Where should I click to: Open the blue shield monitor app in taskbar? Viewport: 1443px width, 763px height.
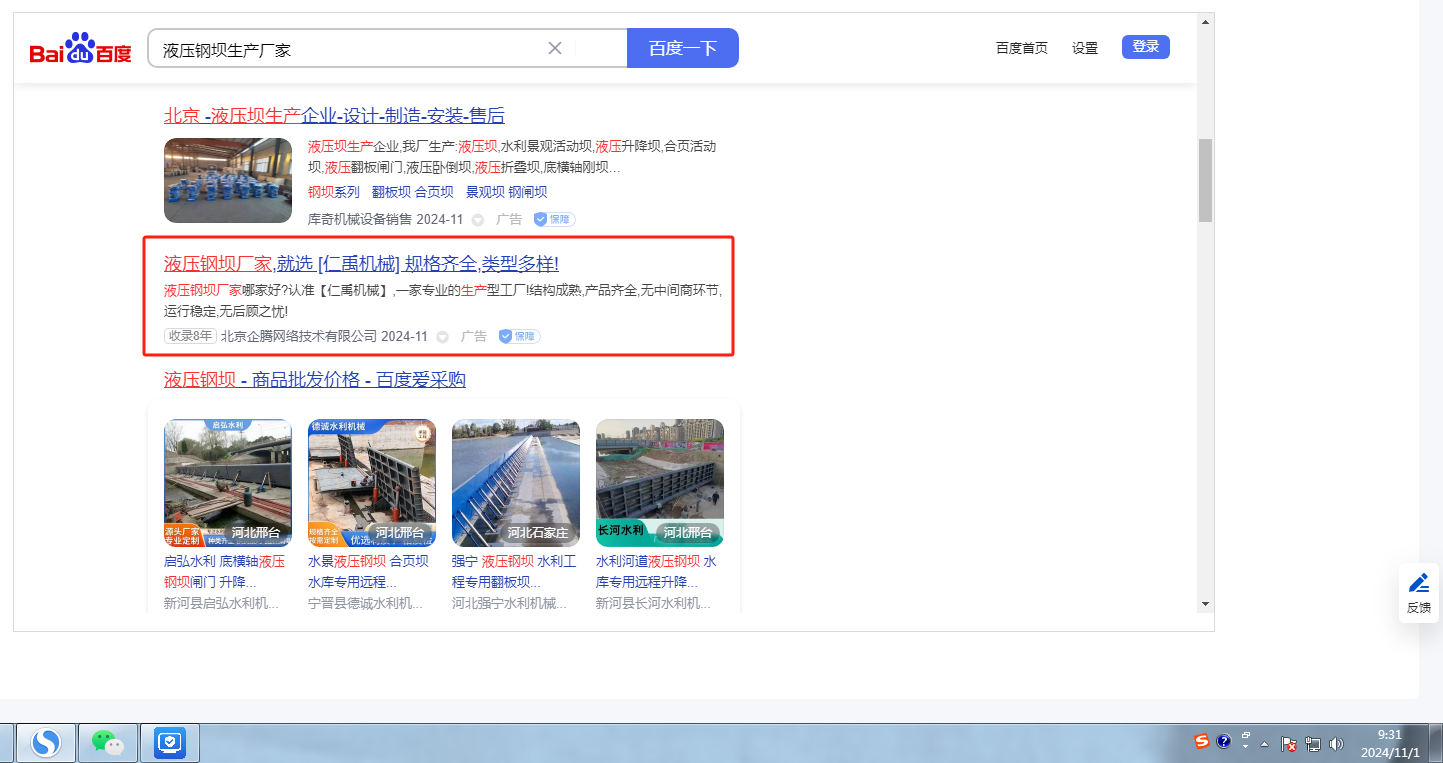[x=170, y=742]
